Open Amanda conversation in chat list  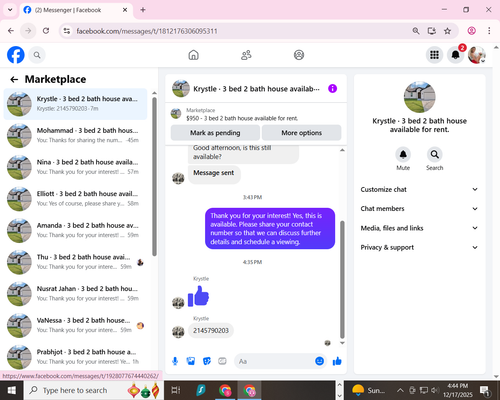pyautogui.click(x=75, y=230)
